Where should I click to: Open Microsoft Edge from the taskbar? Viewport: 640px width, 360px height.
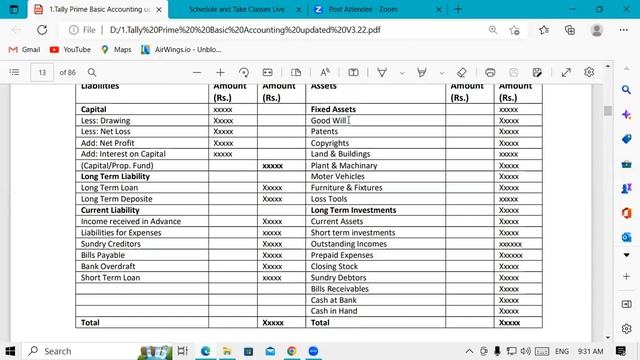[x=205, y=351]
